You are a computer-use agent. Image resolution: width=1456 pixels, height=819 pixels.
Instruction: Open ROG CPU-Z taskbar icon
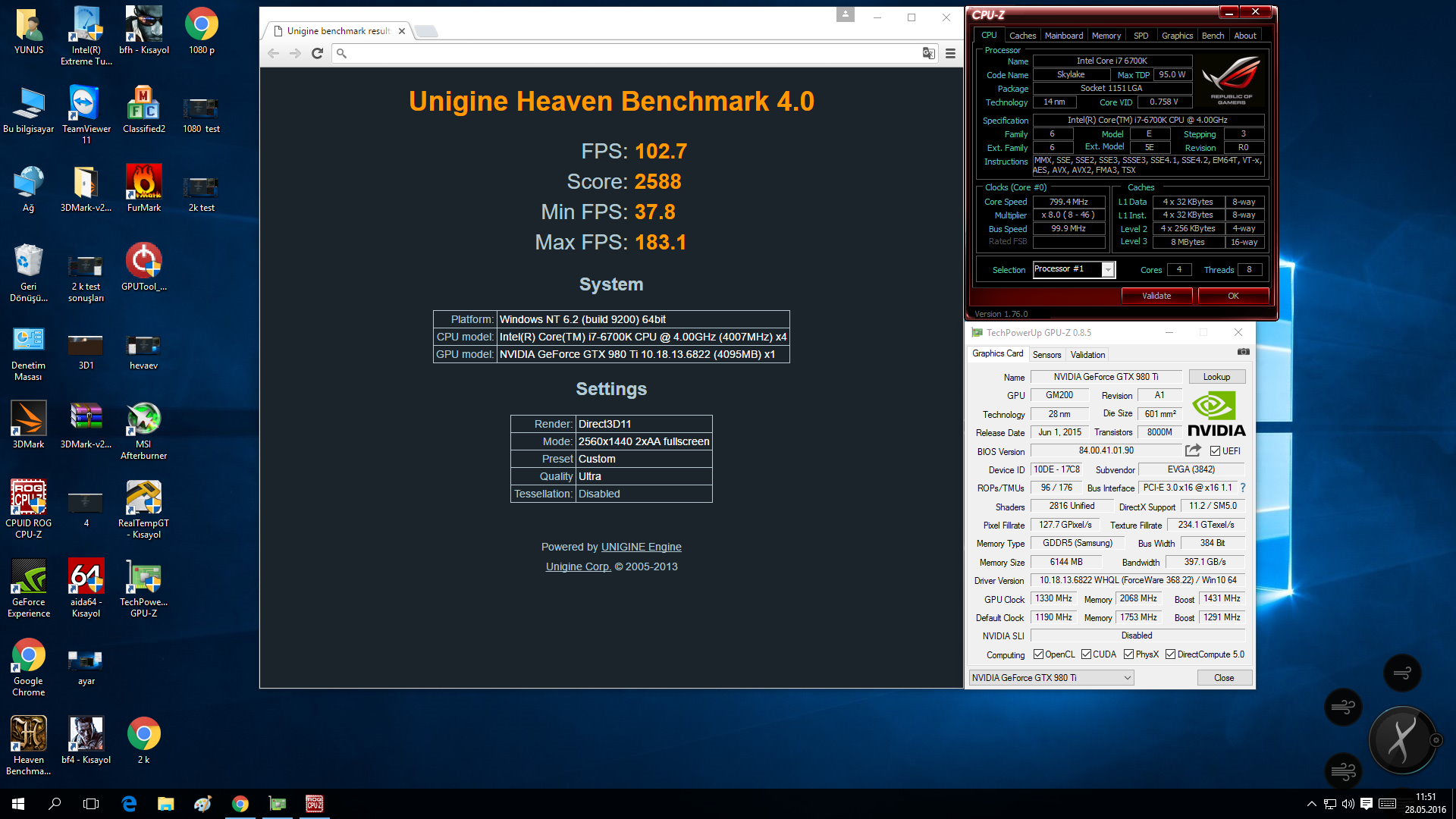[314, 804]
